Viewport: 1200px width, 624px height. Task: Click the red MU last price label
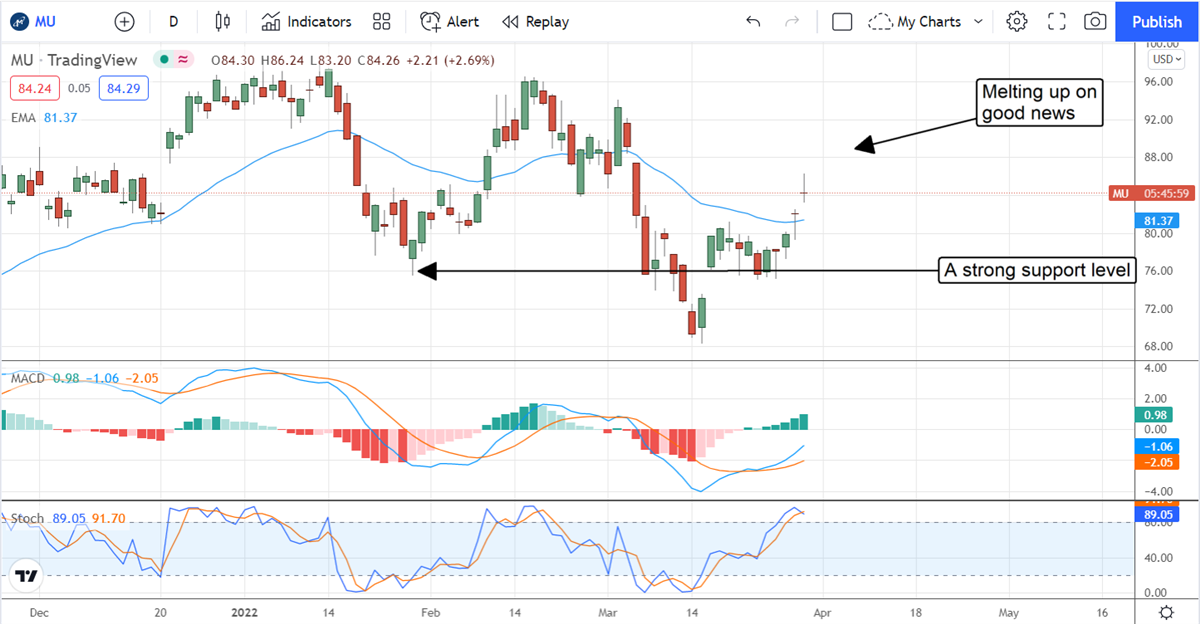1152,193
